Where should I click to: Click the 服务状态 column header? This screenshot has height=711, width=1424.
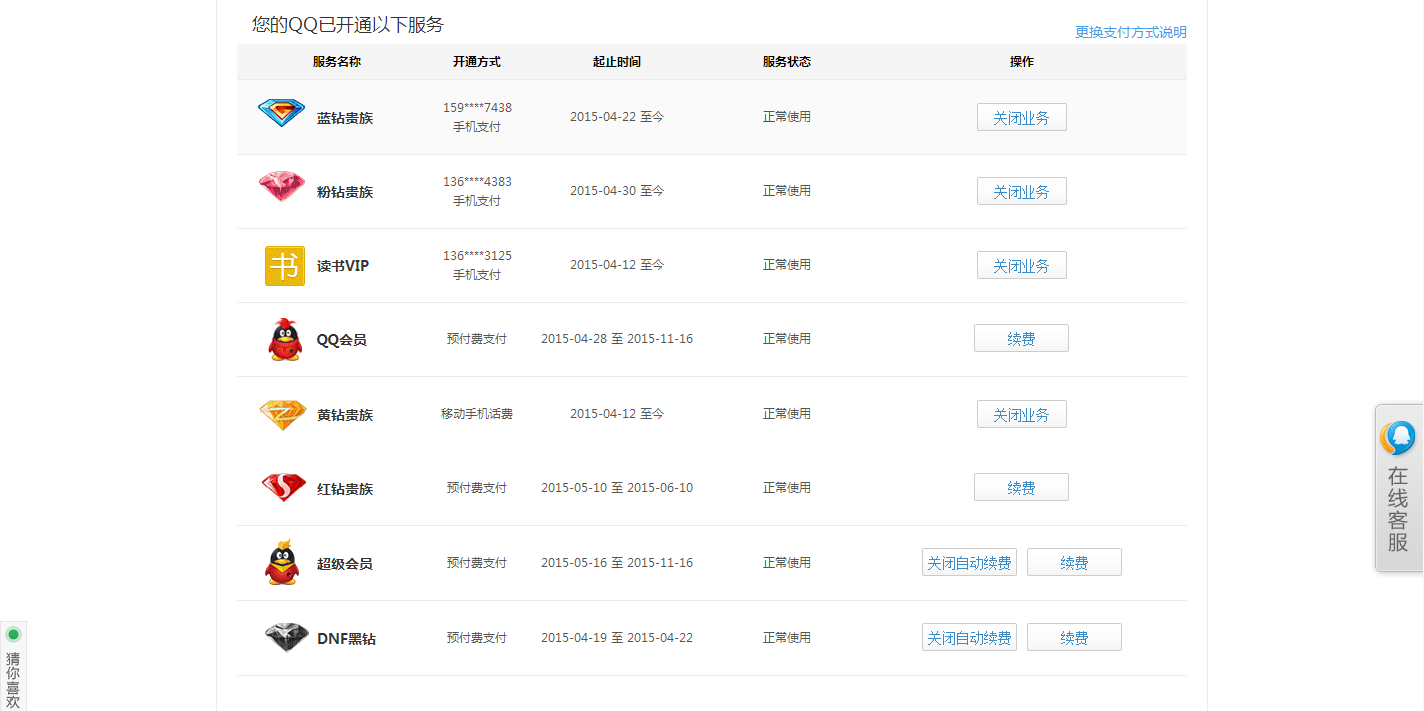[x=787, y=62]
